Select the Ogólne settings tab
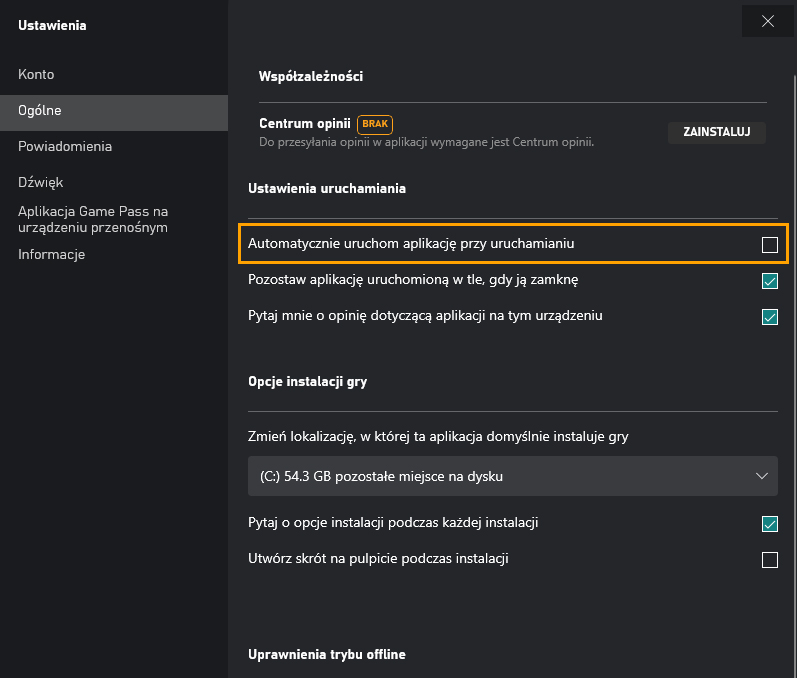Image resolution: width=797 pixels, height=678 pixels. (x=114, y=110)
